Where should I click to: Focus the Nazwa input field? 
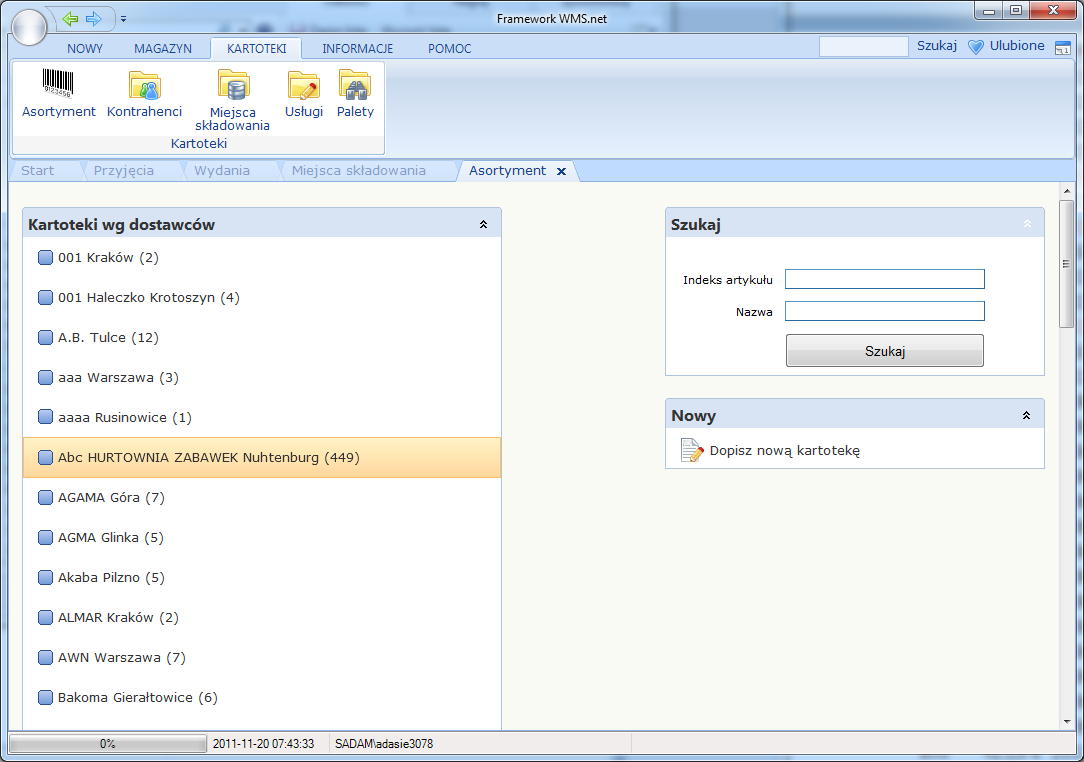(884, 311)
